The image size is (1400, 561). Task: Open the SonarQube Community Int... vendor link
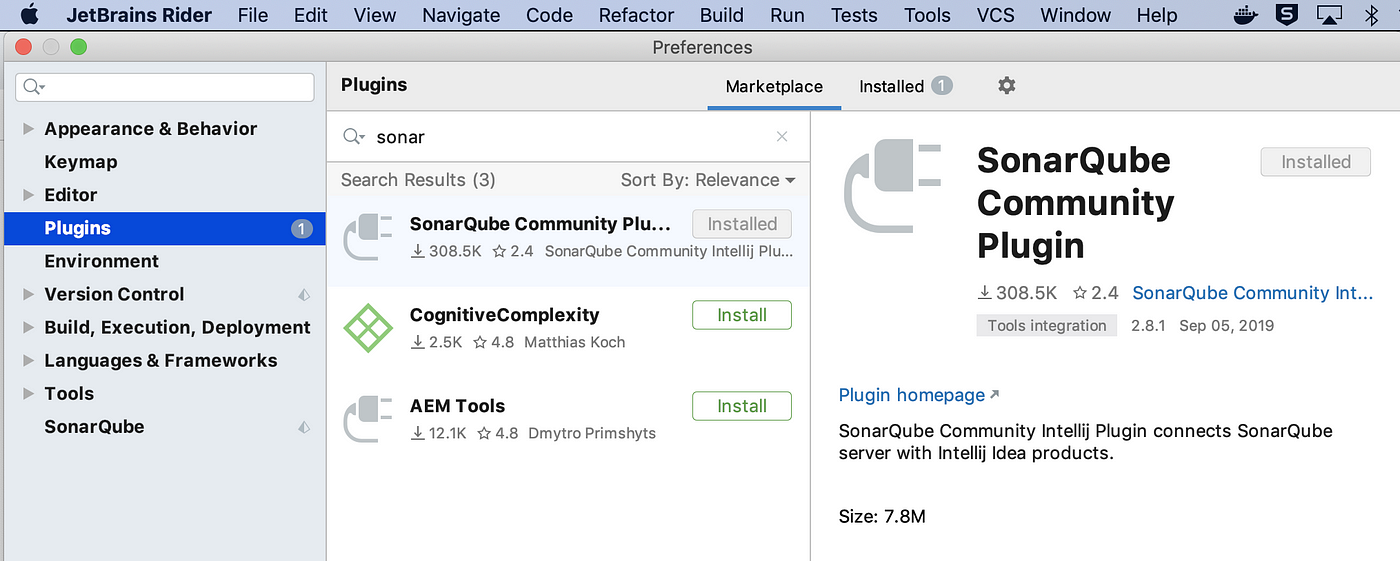[x=1253, y=293]
